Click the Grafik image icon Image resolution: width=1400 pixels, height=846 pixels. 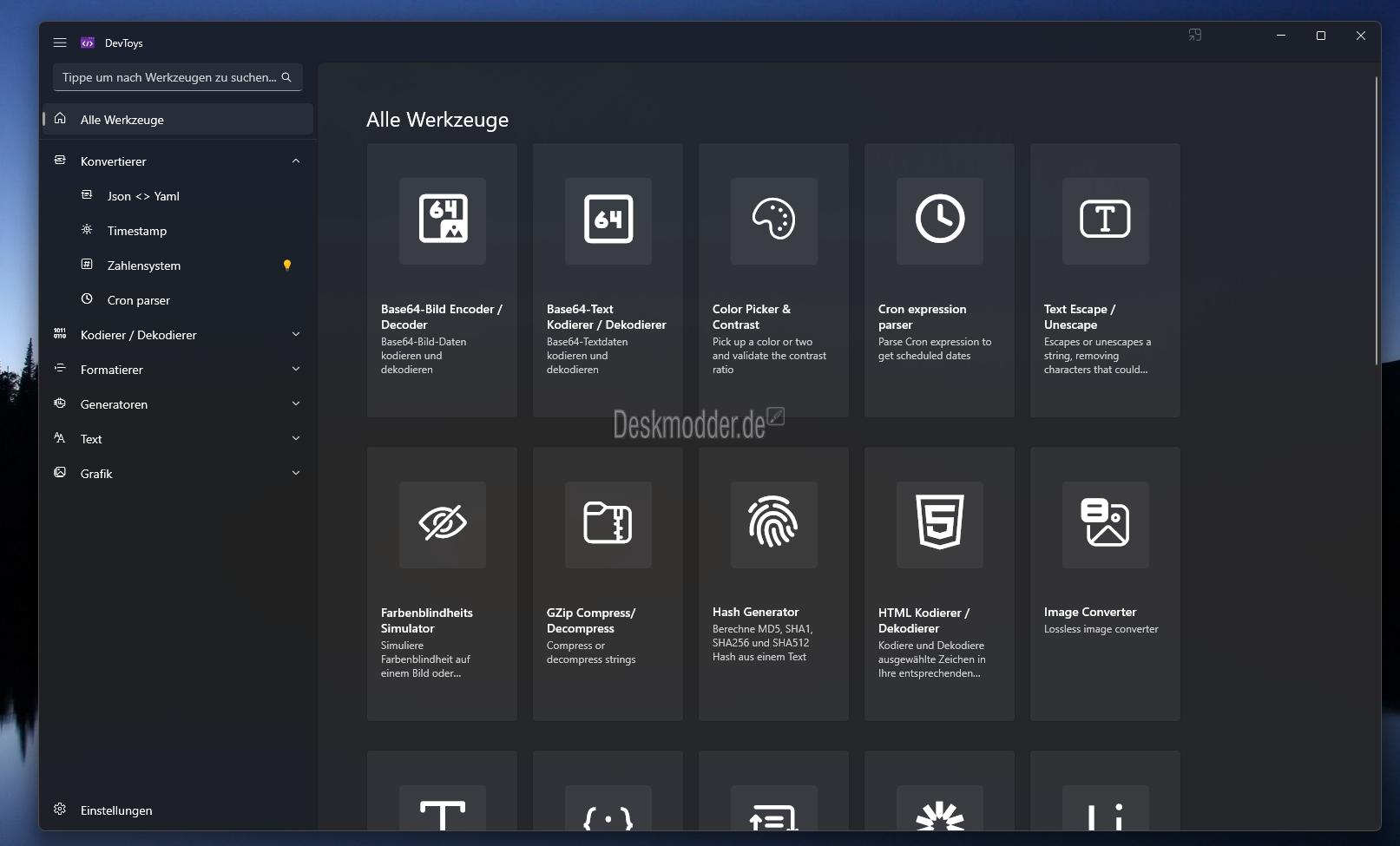point(60,473)
